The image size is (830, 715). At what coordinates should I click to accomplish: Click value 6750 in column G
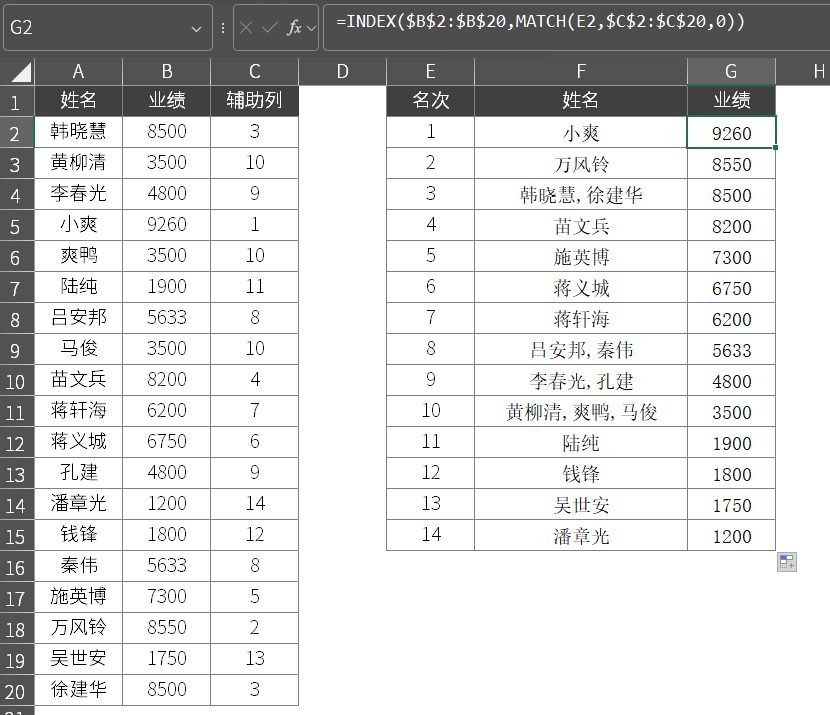coord(731,288)
